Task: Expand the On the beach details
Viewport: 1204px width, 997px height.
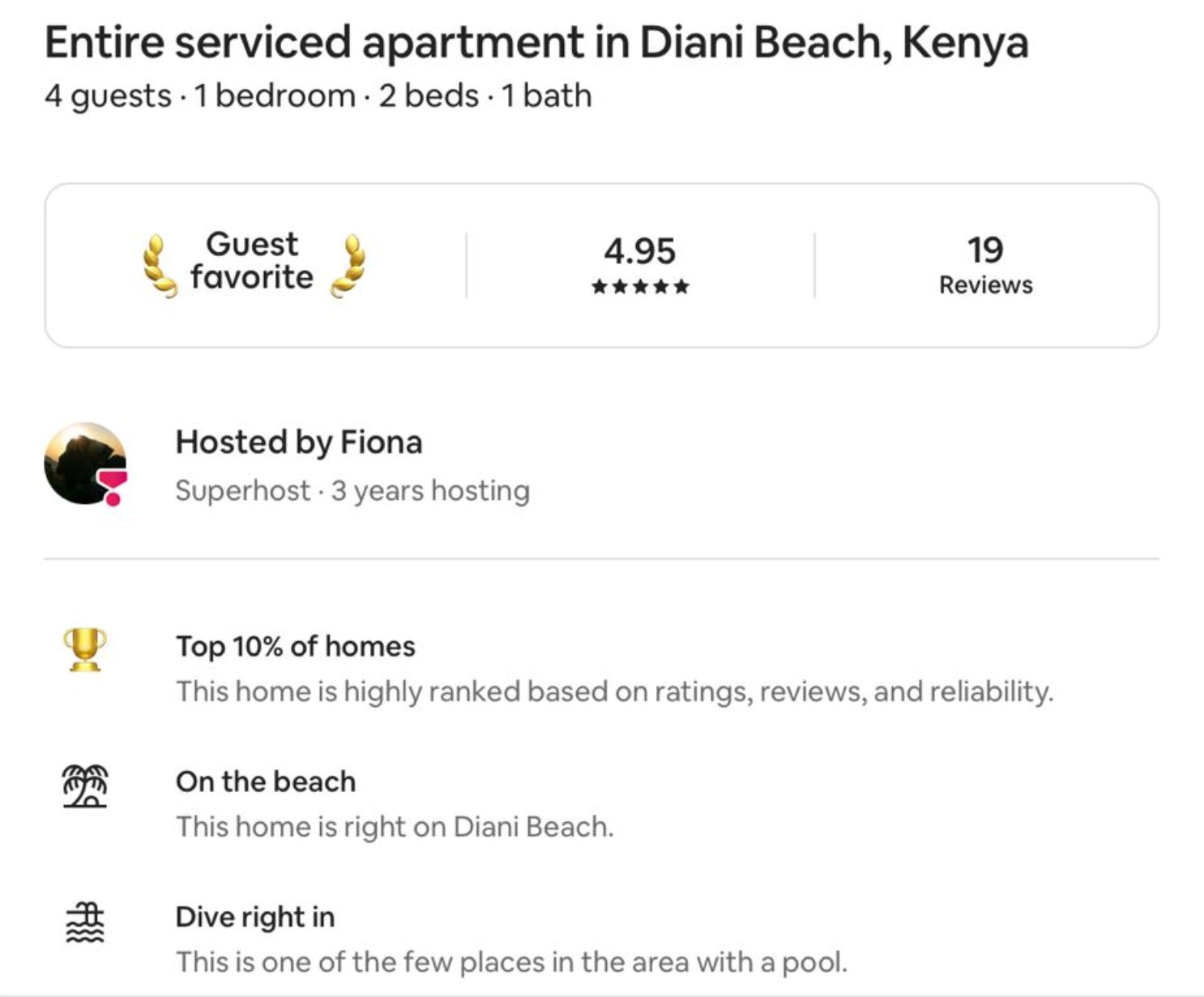Action: pyautogui.click(x=395, y=827)
